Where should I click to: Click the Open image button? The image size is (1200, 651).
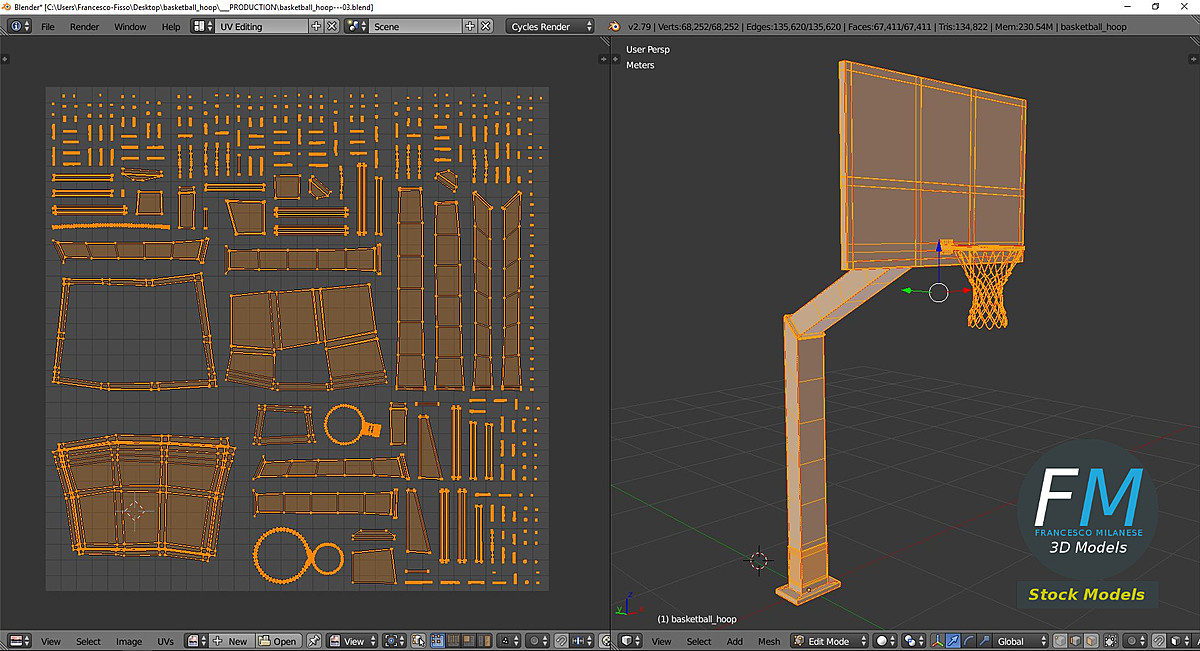pos(278,641)
